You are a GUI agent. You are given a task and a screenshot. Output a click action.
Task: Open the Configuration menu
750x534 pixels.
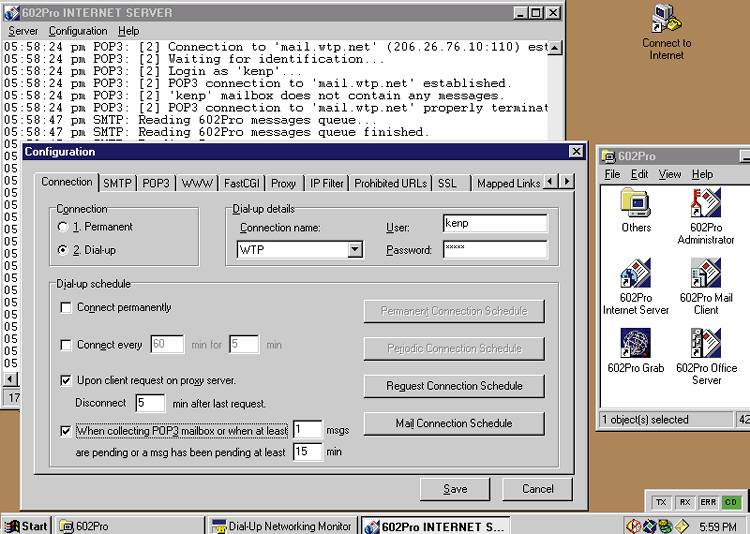pyautogui.click(x=78, y=31)
